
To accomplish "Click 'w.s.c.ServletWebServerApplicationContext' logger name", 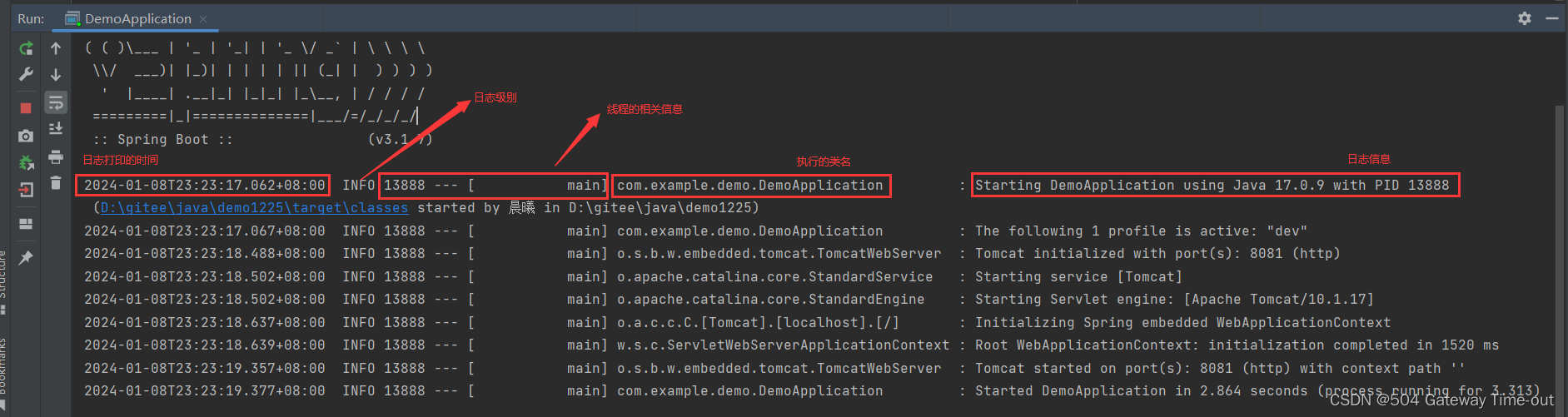I will point(783,345).
